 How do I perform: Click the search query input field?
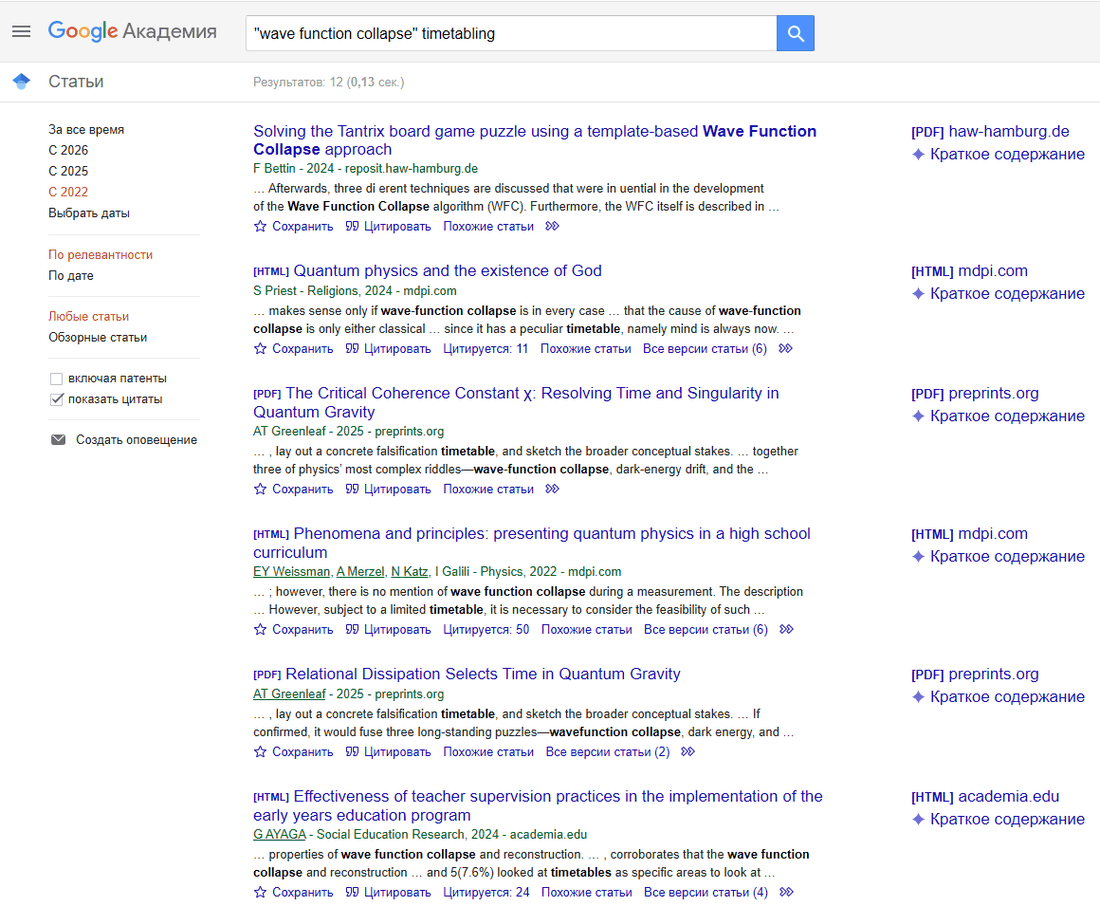point(511,33)
